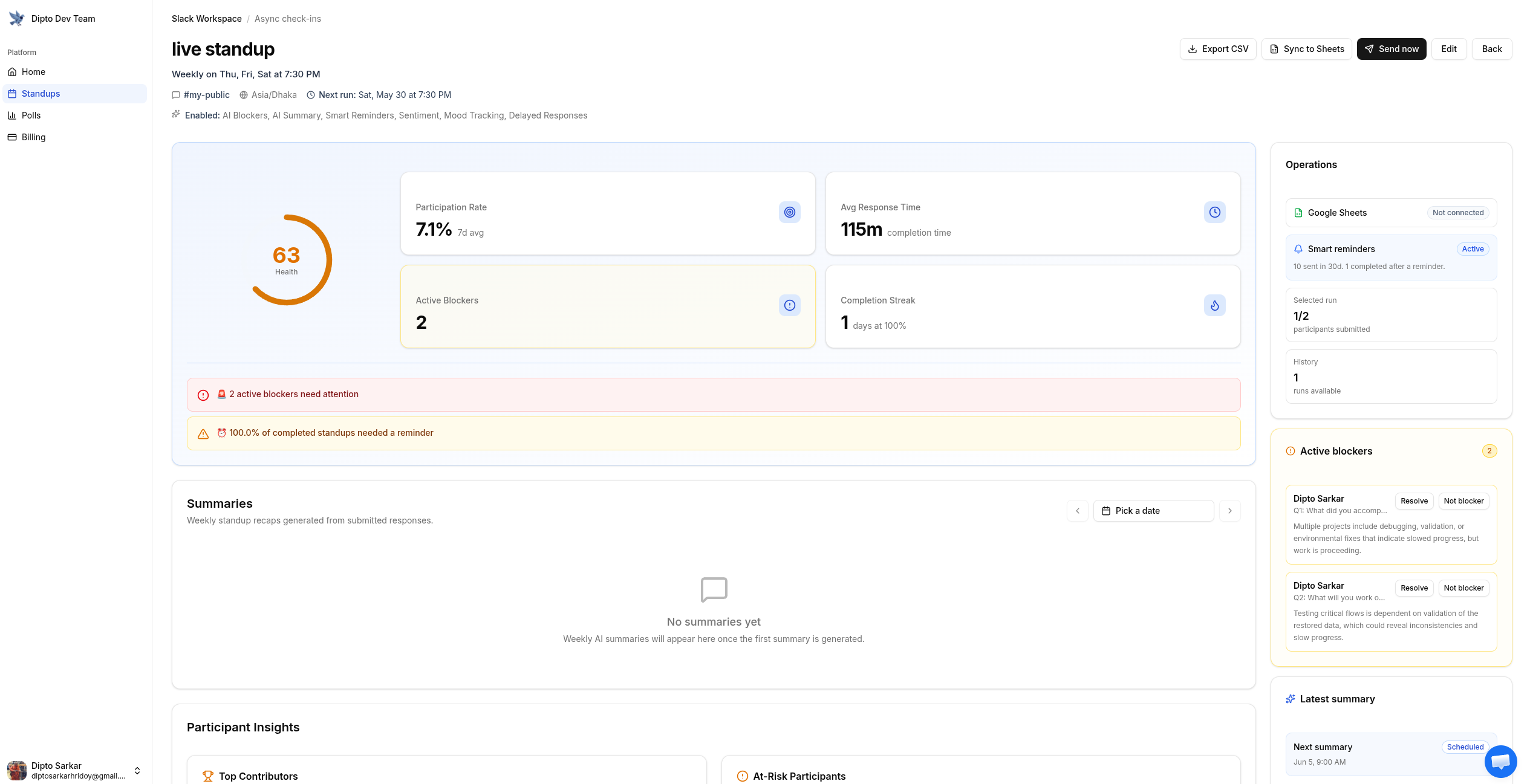Click the calendar icon in Pick a date
Screen dimensions: 1530x784
point(1106,511)
